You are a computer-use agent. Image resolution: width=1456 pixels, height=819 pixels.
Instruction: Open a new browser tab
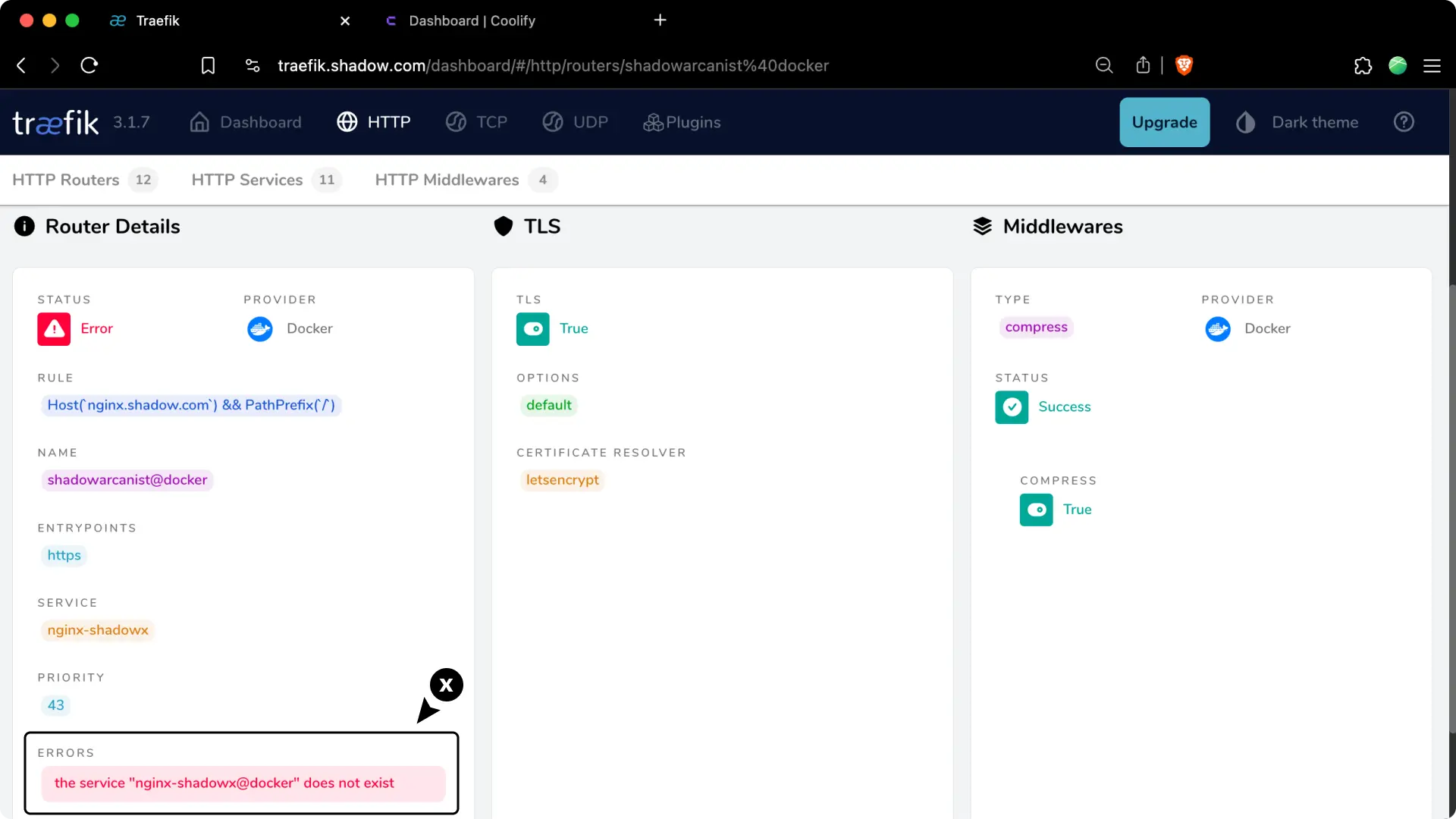[660, 20]
